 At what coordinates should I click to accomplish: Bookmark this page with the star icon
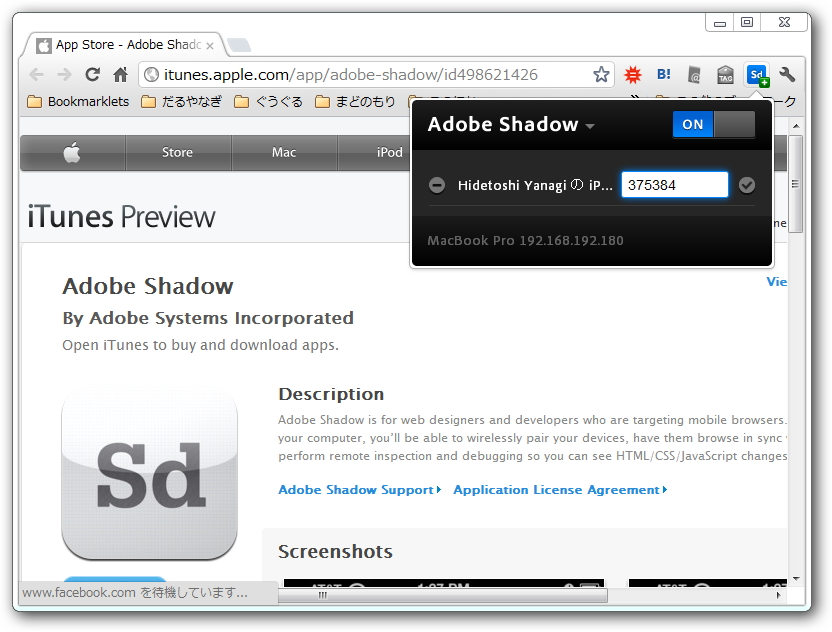600,73
